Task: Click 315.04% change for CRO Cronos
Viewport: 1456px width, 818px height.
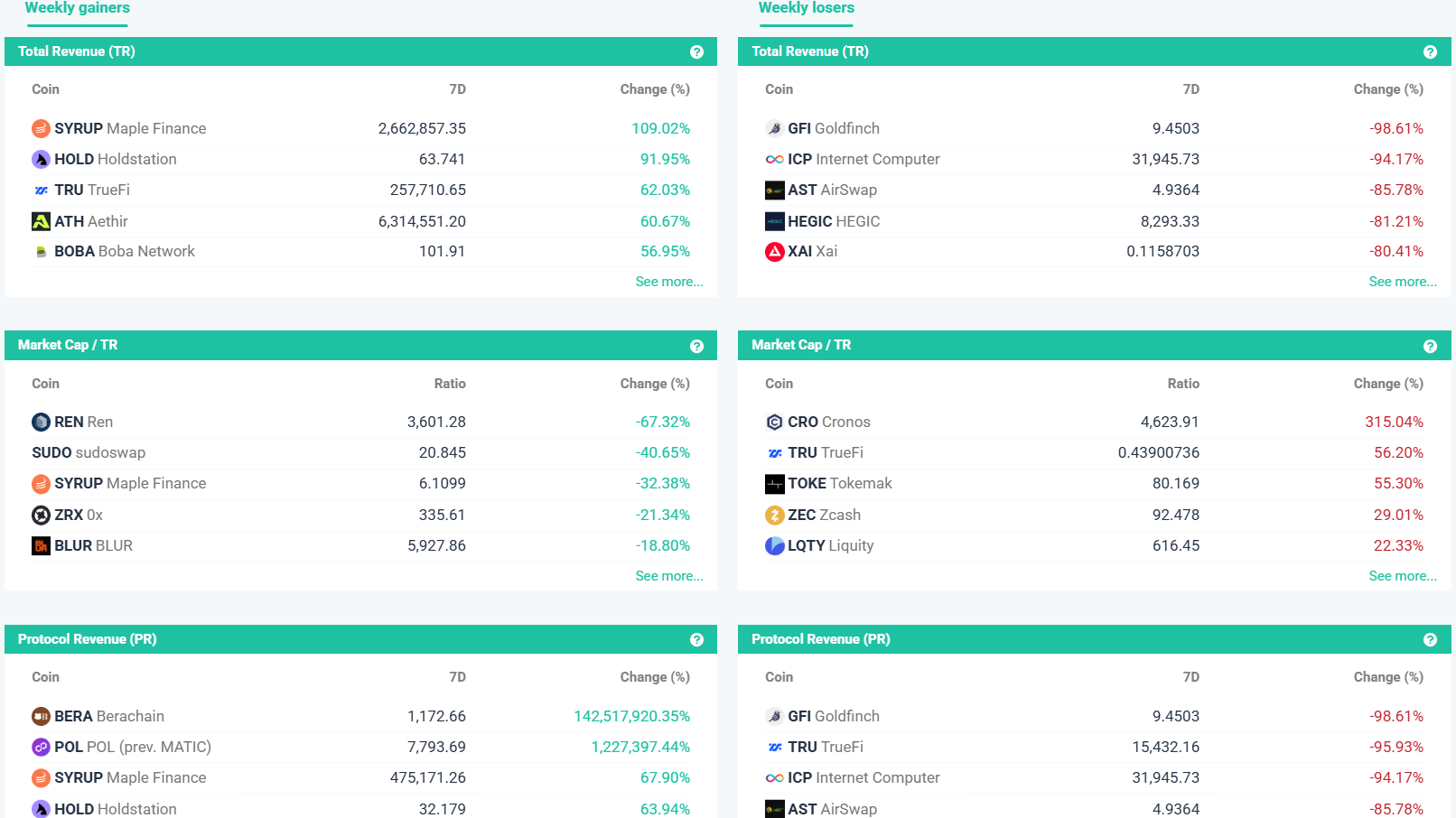Action: point(1394,422)
